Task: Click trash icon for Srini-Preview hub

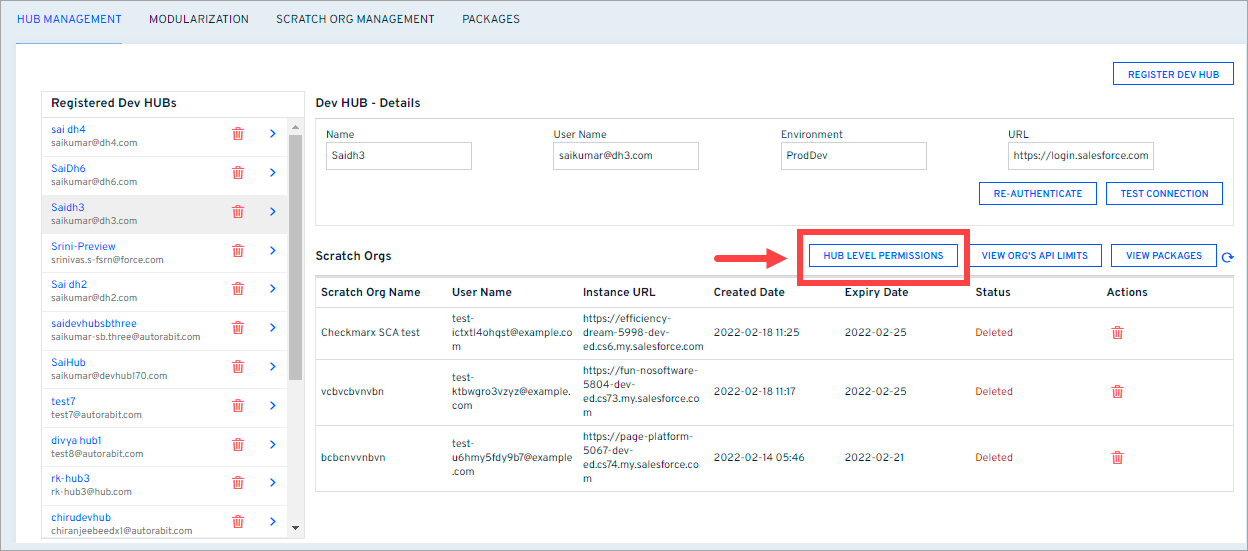Action: (x=238, y=251)
